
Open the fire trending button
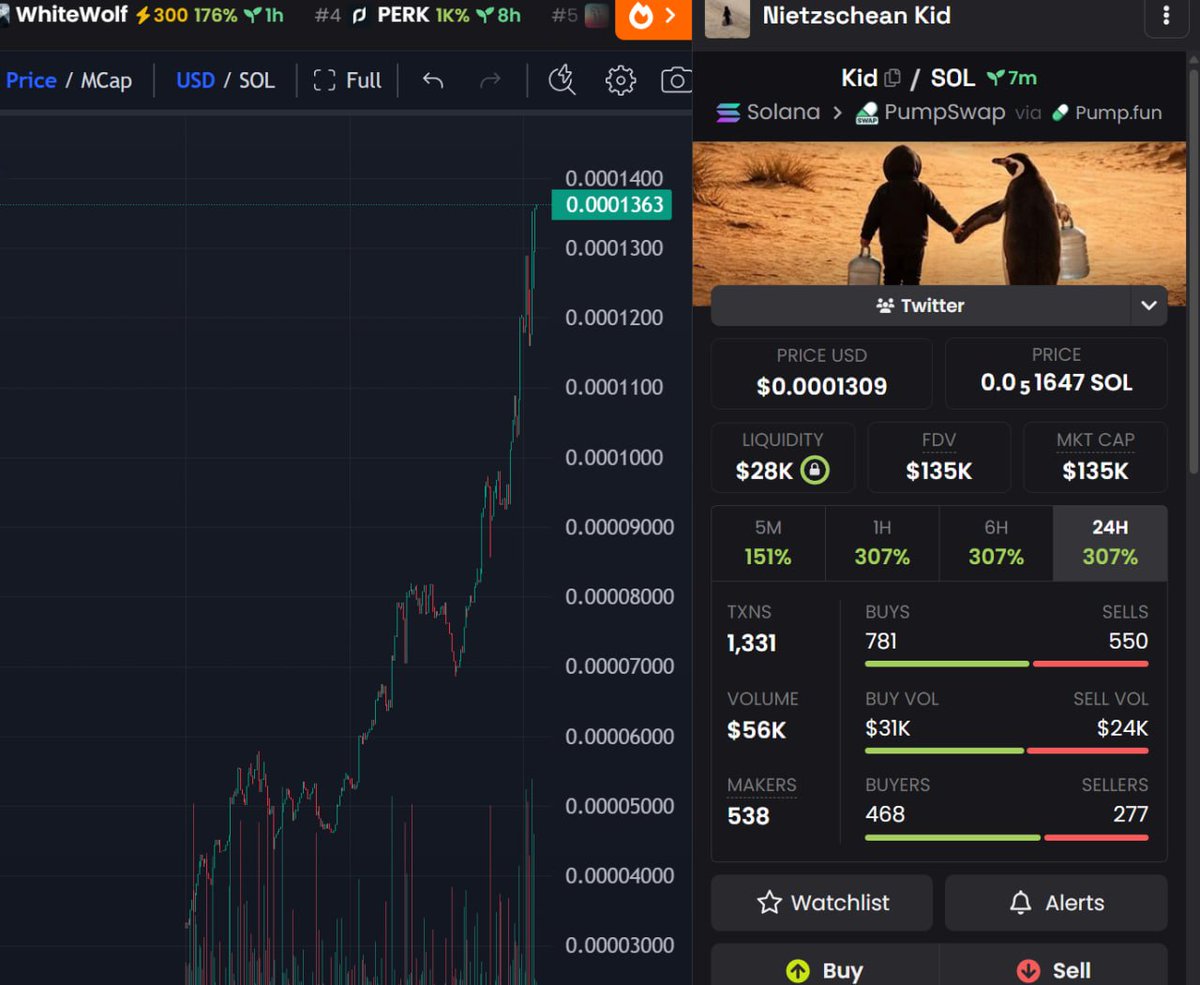[x=653, y=17]
